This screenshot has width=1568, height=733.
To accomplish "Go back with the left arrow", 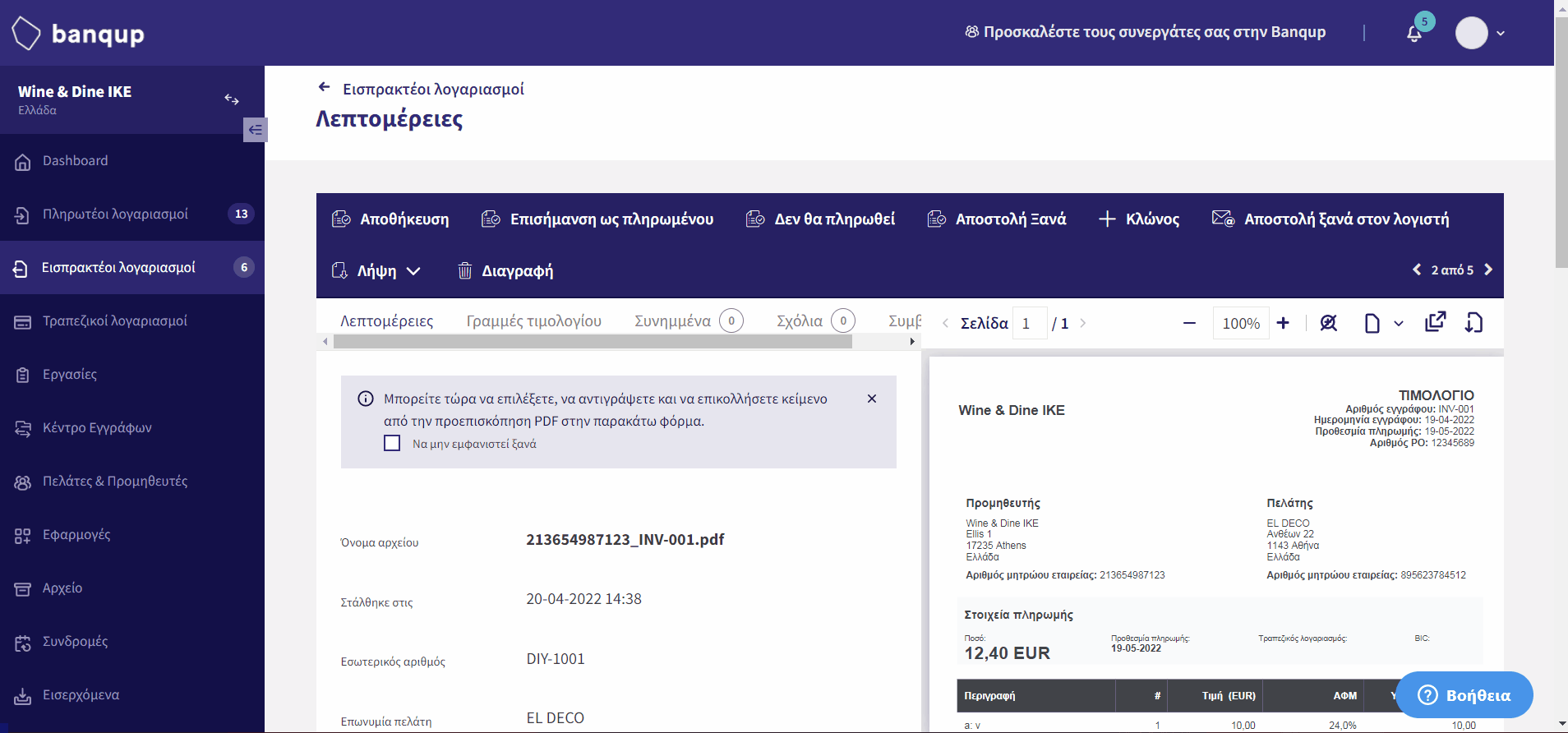I will tap(325, 87).
